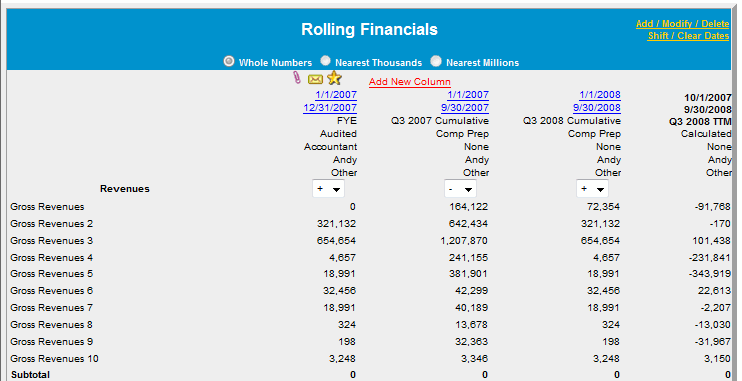Select the Nearest Millions radio button
This screenshot has height=381, width=742.
(436, 61)
